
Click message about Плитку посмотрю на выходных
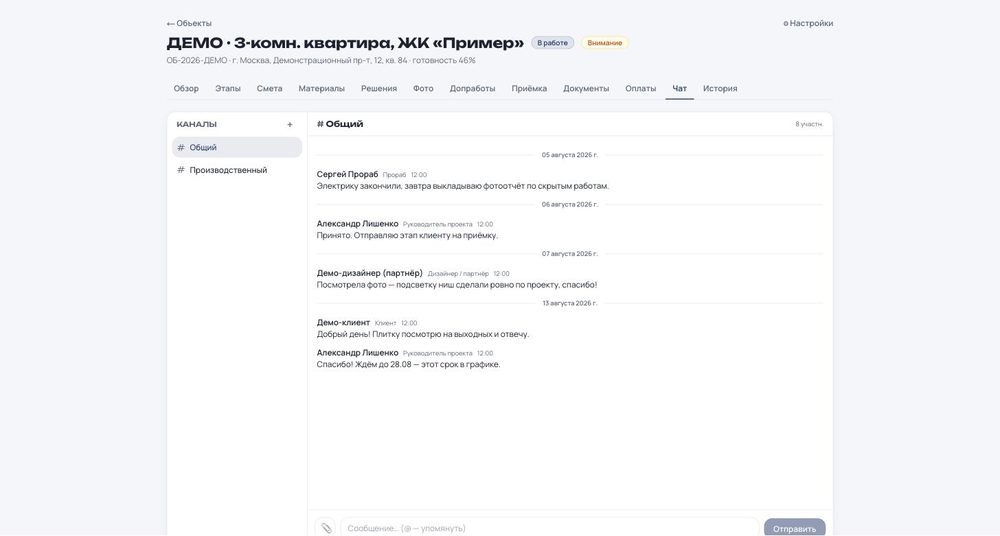[423, 334]
